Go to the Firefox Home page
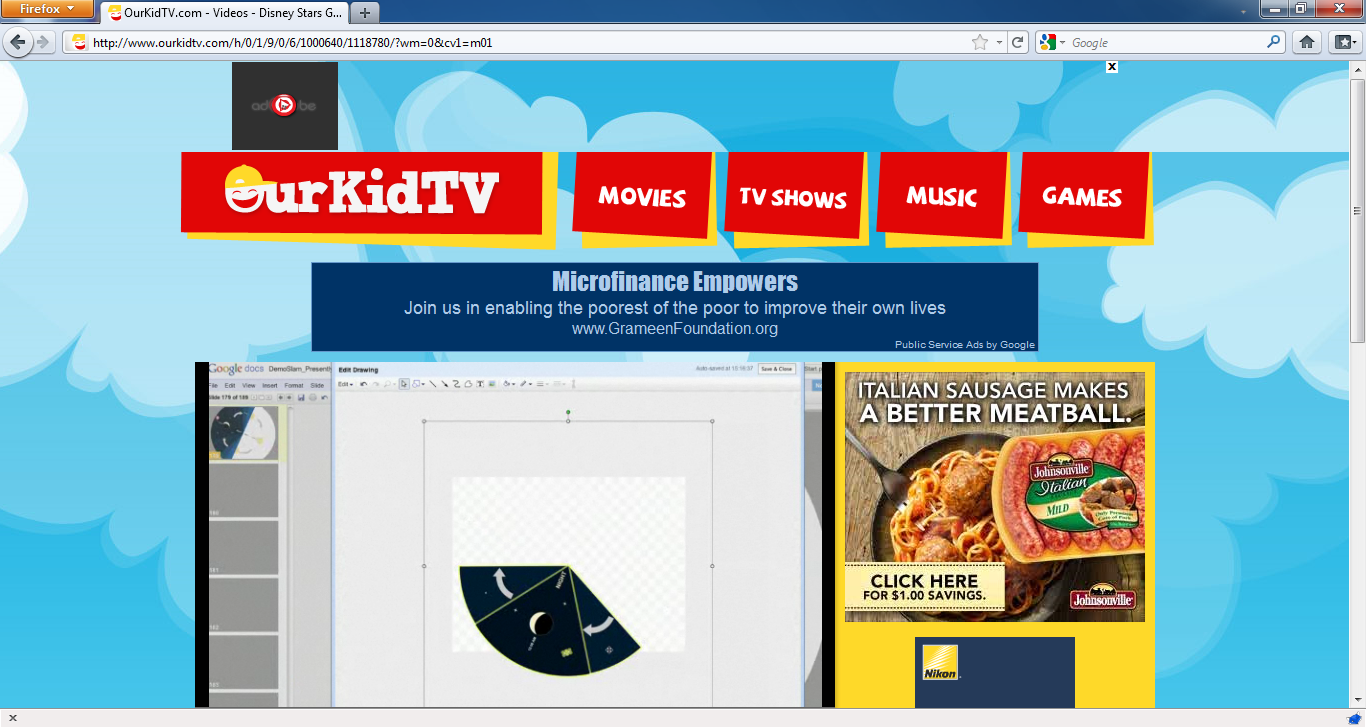 point(1306,42)
